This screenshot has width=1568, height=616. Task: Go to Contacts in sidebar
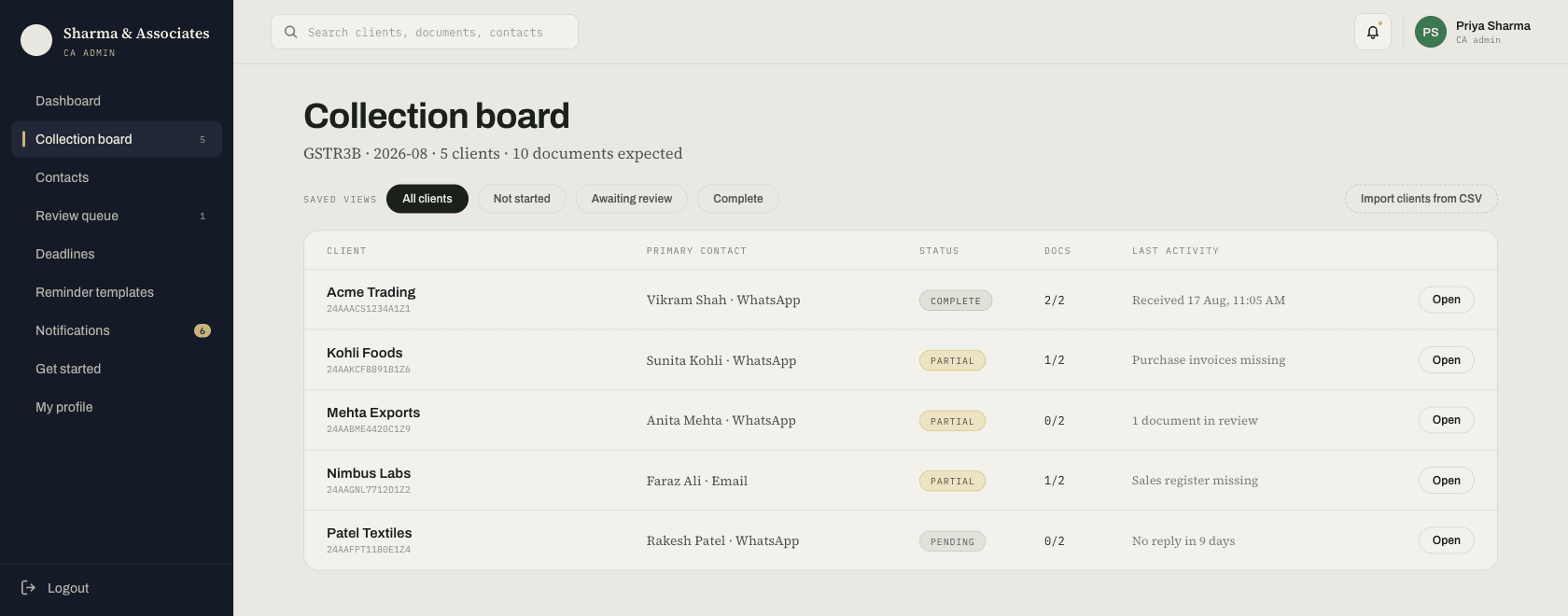(117, 177)
